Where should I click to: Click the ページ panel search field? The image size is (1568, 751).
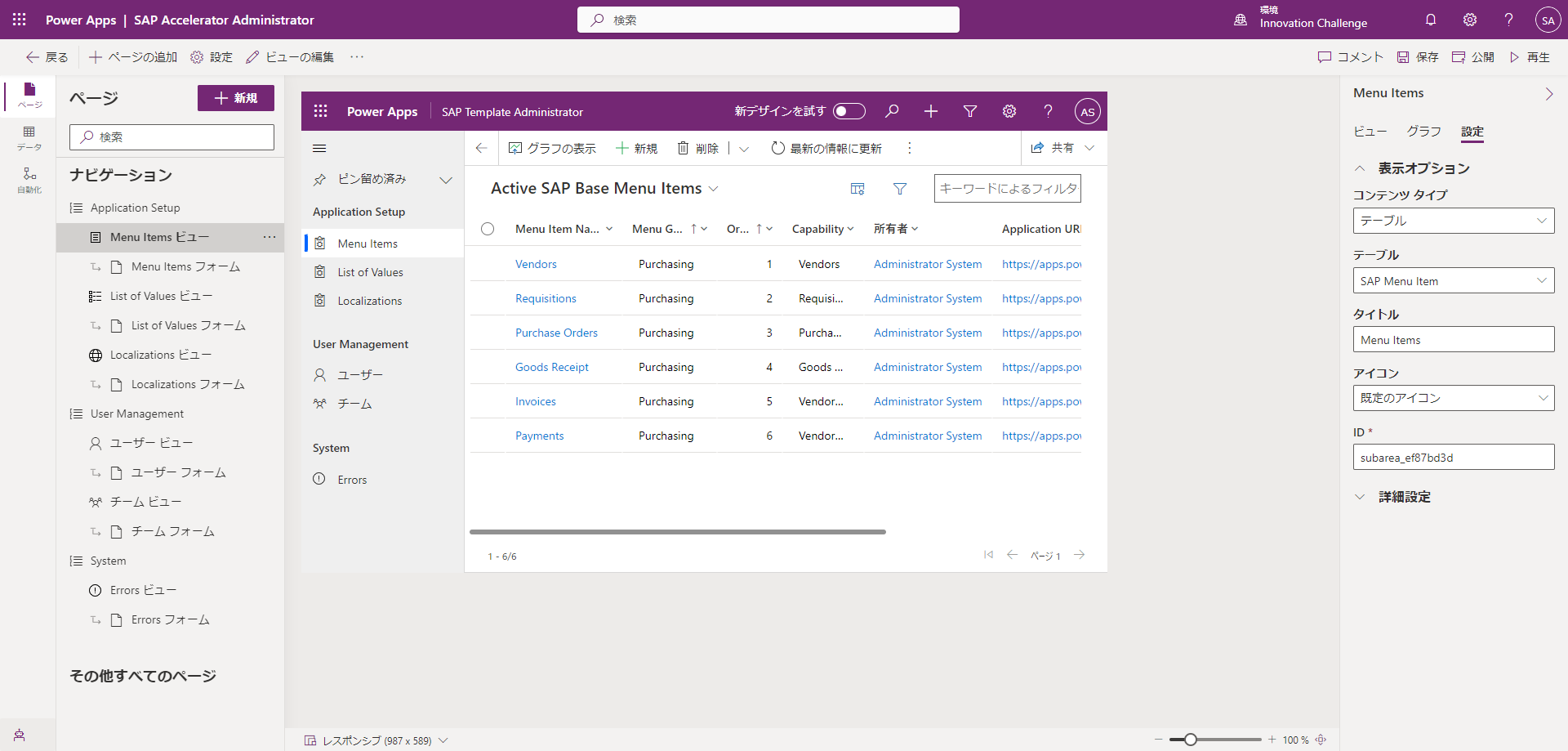coord(171,137)
